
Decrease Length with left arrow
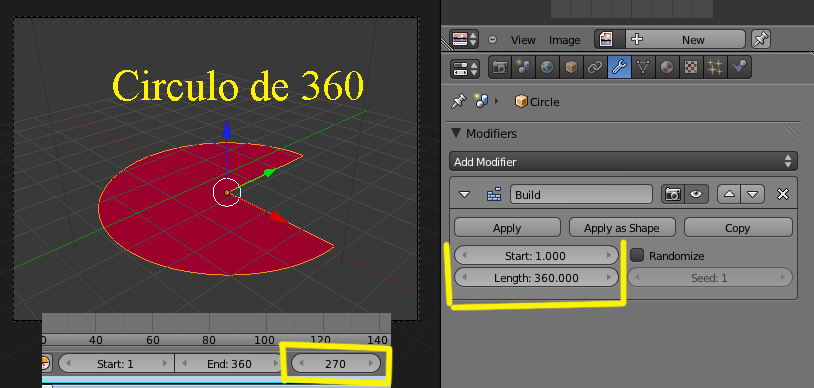[464, 277]
